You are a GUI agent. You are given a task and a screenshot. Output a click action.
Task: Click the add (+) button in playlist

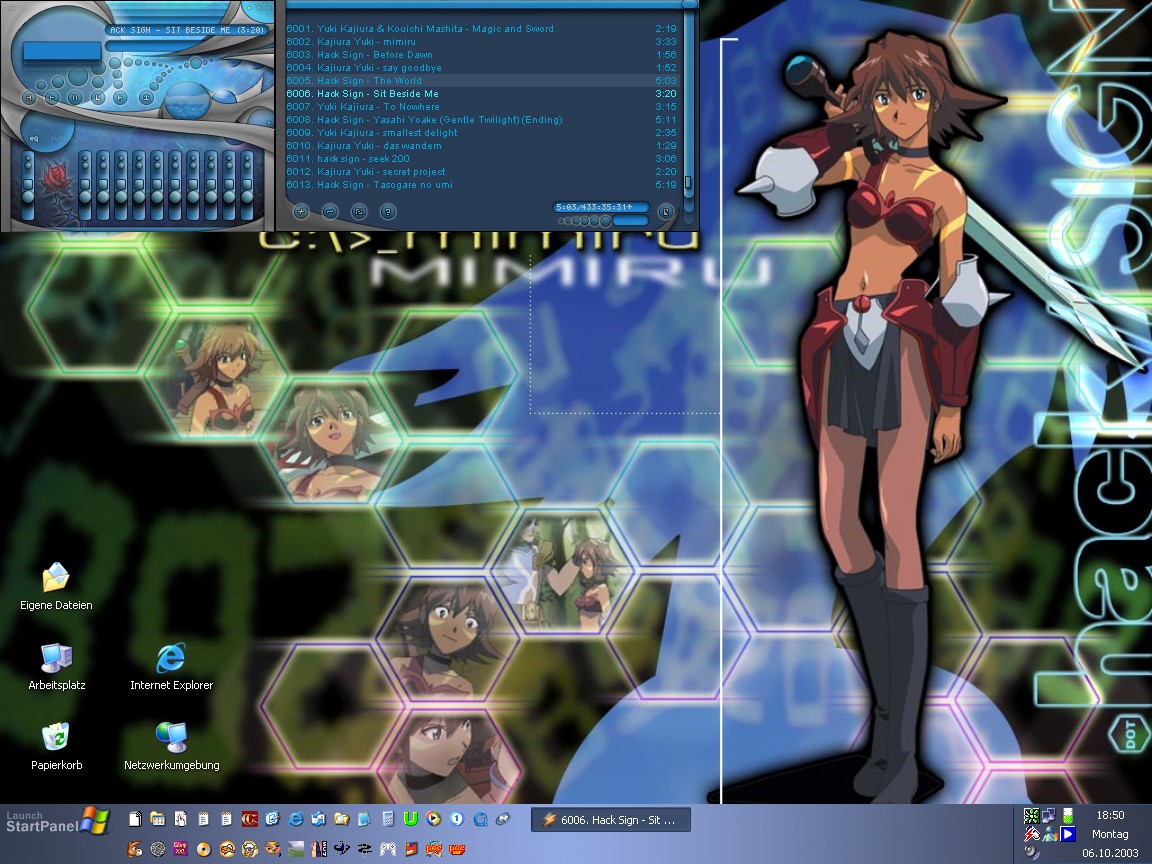pyautogui.click(x=301, y=211)
